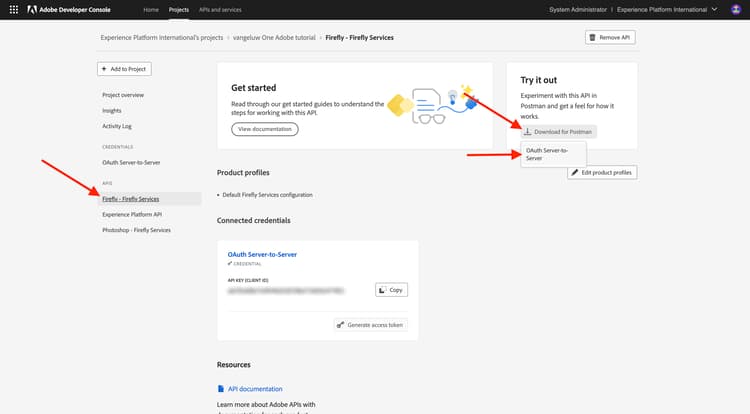
Task: Select OAuth Server-to-Server under Credentials sidebar
Action: tap(131, 163)
